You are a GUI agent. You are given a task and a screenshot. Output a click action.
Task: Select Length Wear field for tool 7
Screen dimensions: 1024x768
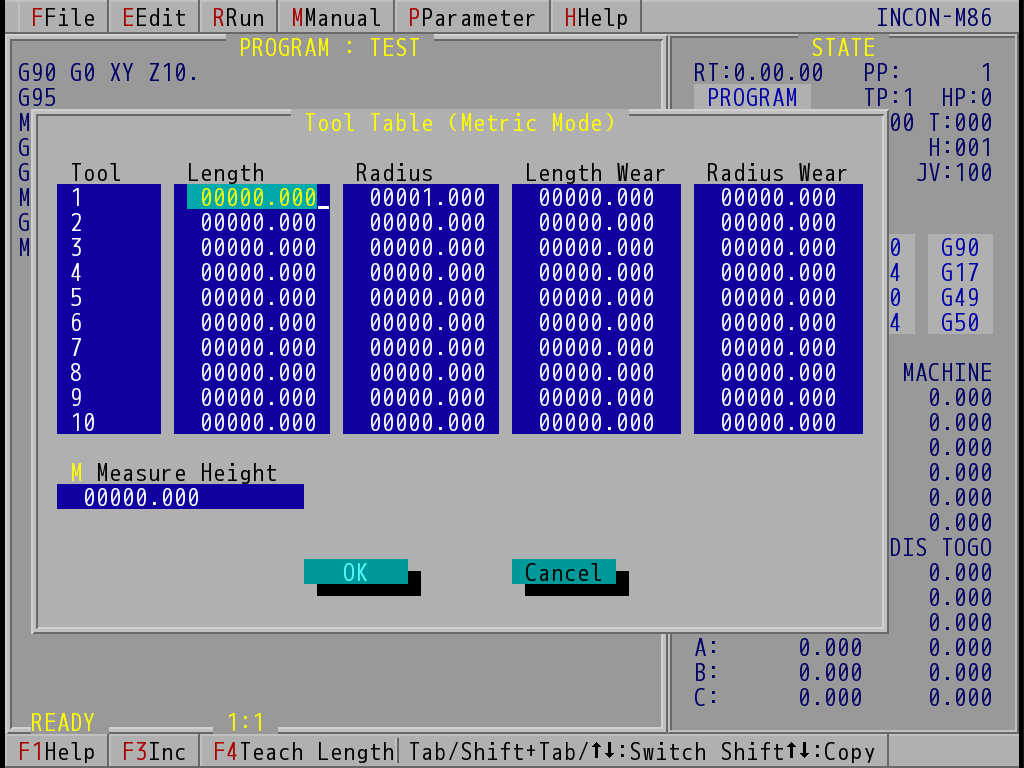(596, 347)
